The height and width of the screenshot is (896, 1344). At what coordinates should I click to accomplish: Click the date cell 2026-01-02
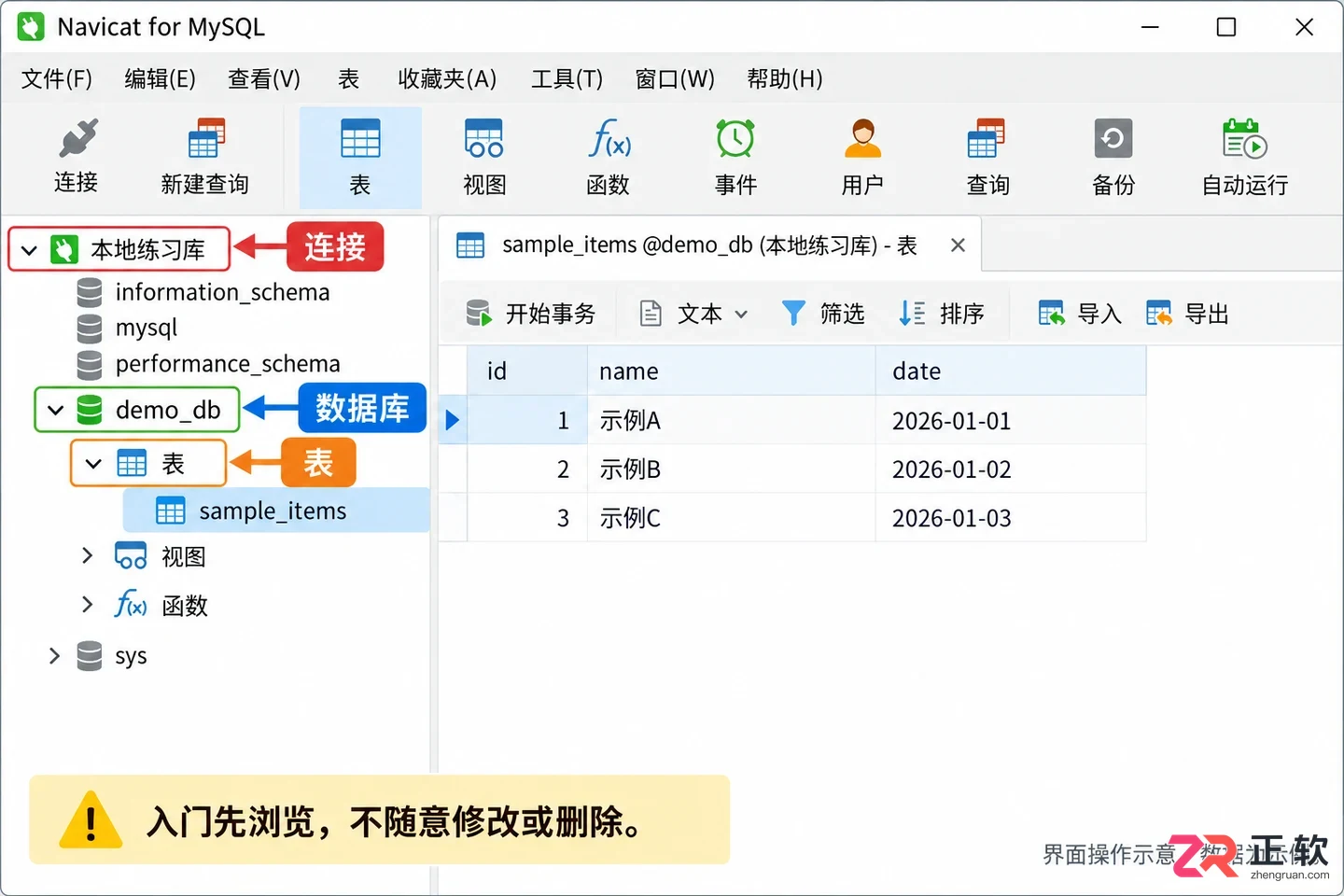point(1011,469)
